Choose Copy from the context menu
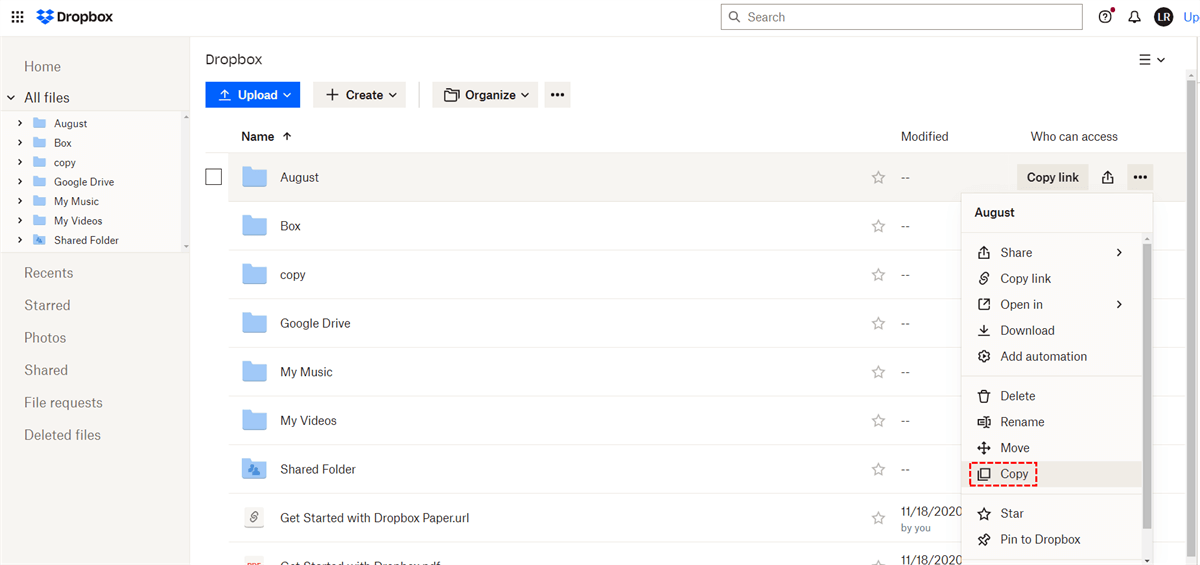The height and width of the screenshot is (565, 1200). click(1014, 474)
